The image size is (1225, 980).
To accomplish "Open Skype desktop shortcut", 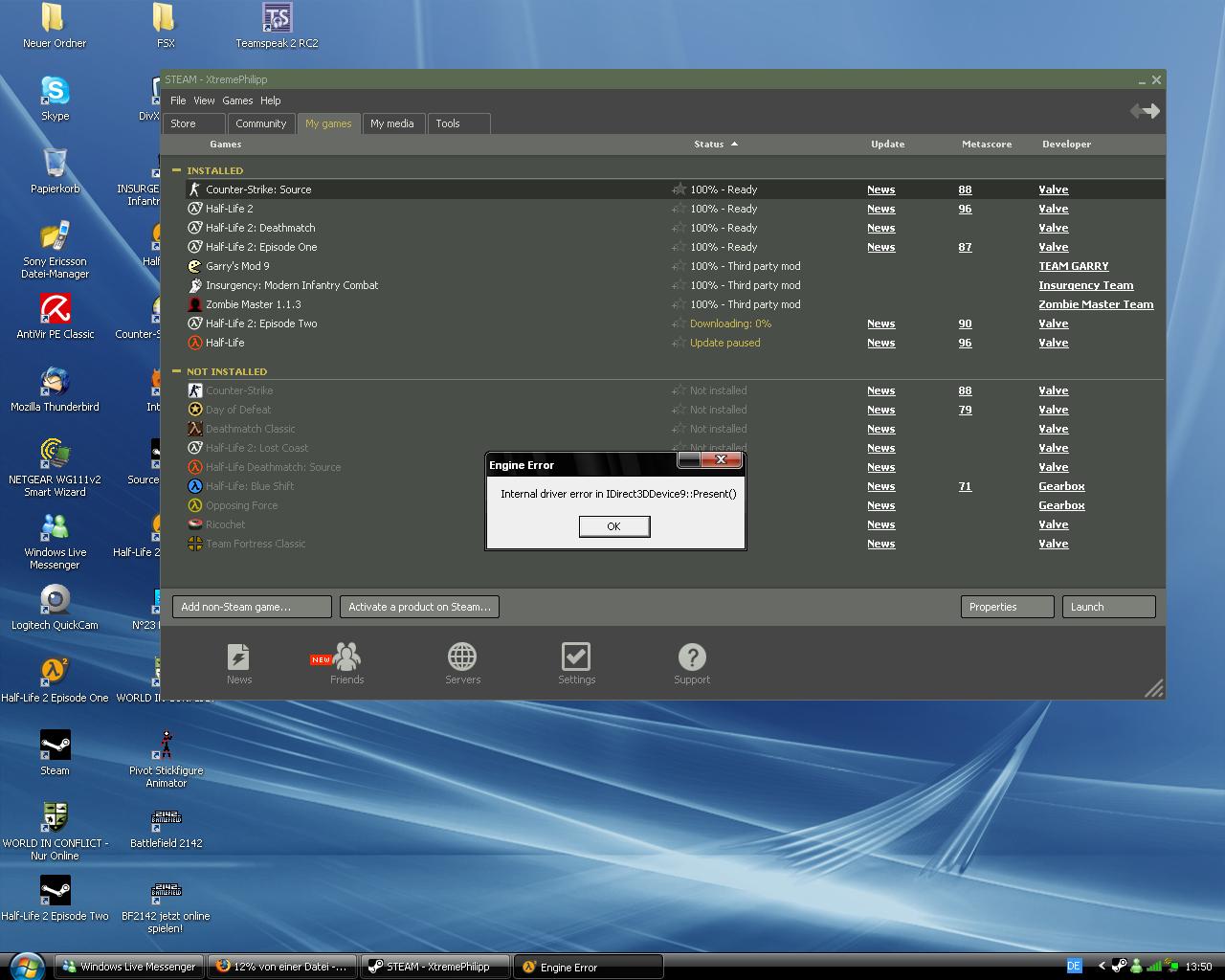I will (x=55, y=99).
